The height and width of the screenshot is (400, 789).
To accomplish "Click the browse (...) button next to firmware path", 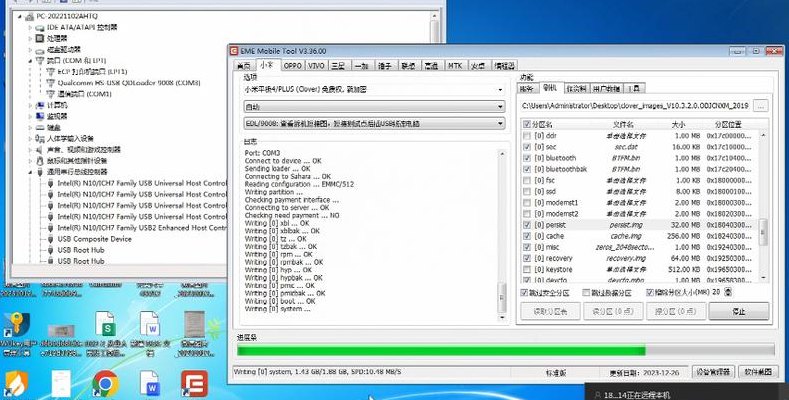I will [761, 106].
